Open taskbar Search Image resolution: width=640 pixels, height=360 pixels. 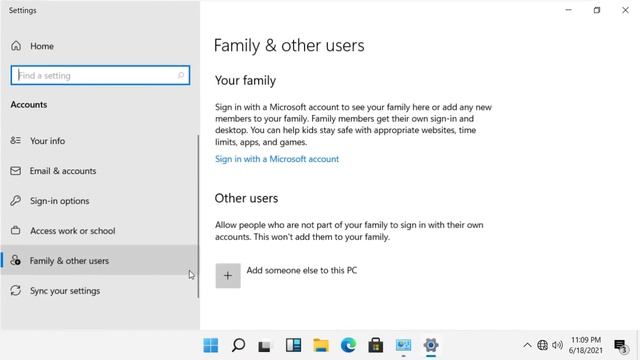click(238, 345)
